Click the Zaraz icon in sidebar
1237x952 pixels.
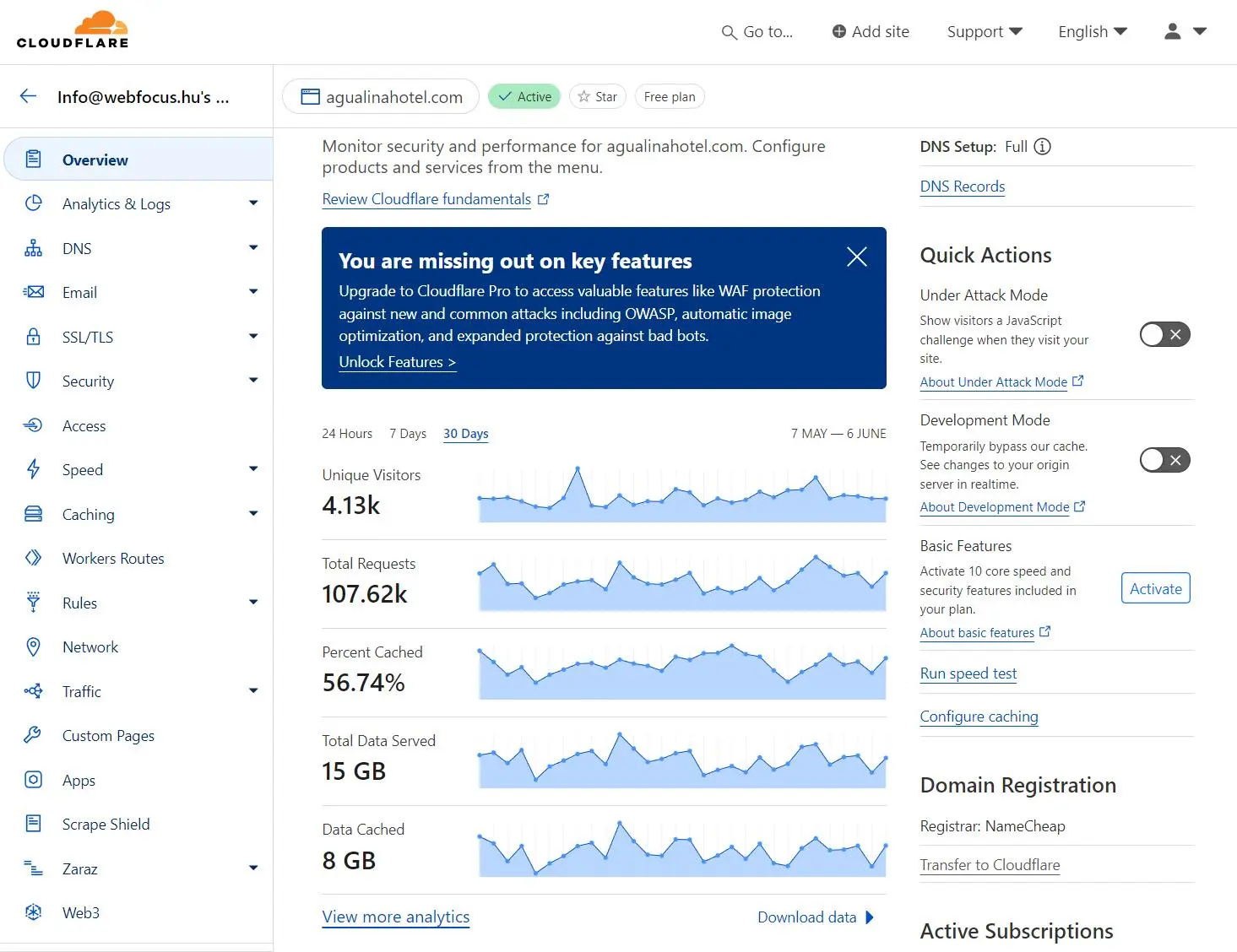pyautogui.click(x=33, y=868)
